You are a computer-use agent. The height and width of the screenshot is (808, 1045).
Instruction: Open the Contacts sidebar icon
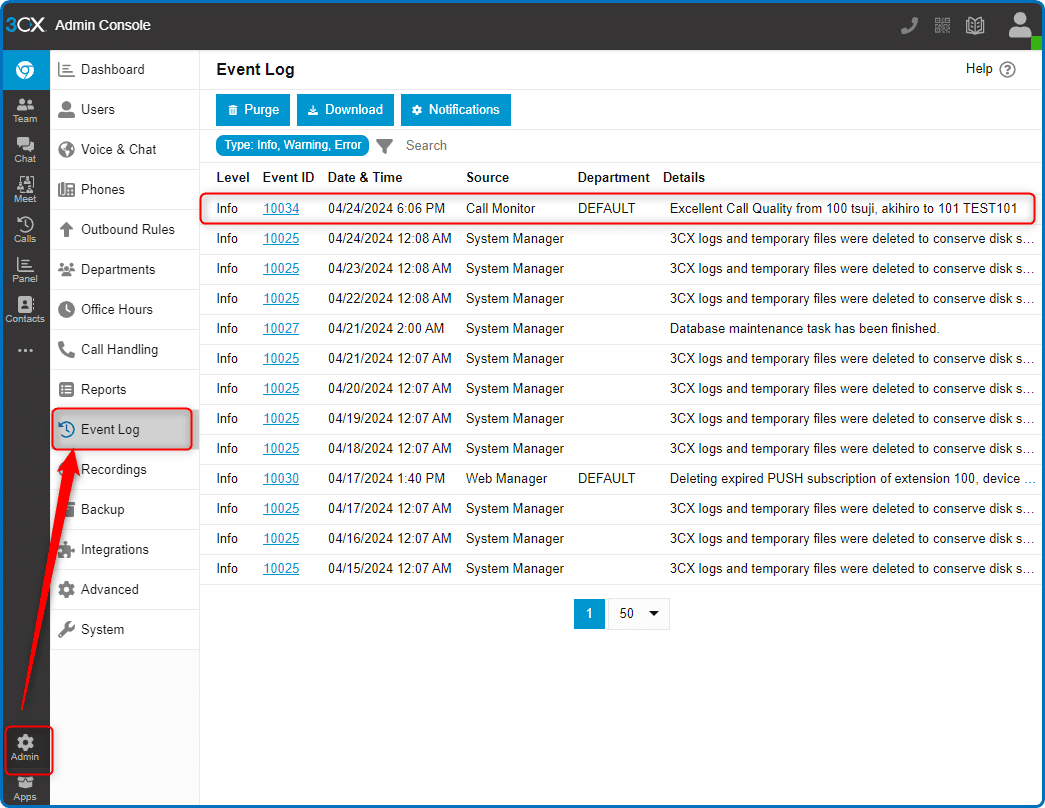25,310
